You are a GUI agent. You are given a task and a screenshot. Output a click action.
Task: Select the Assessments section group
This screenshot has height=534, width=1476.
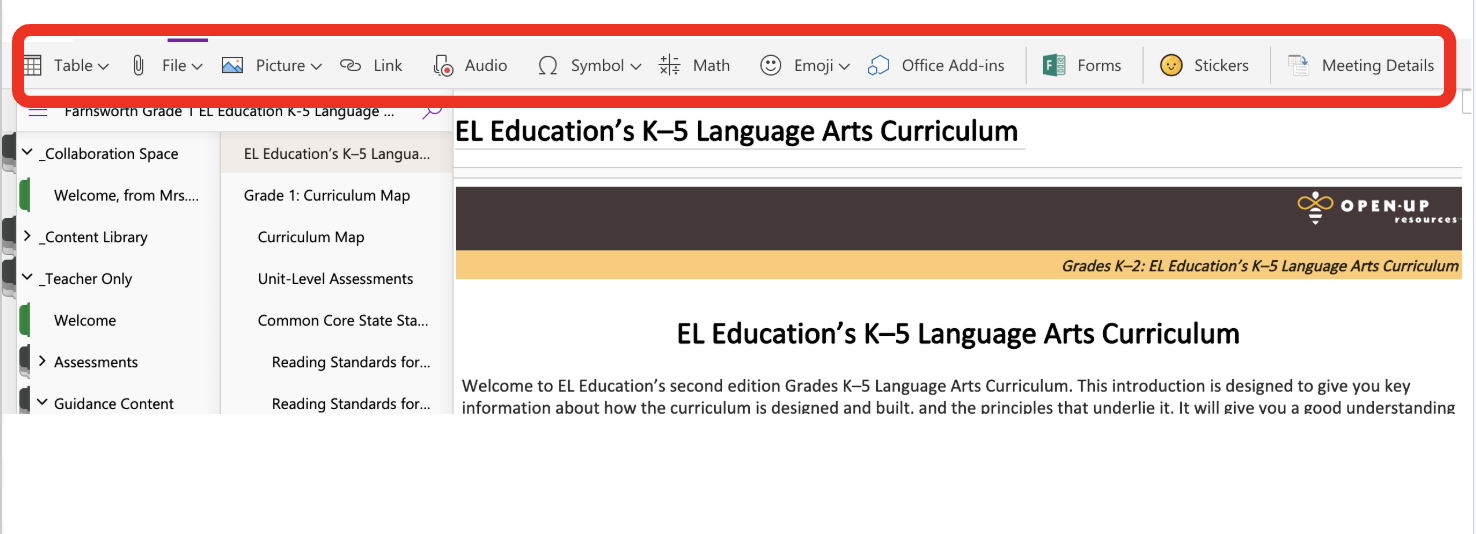pyautogui.click(x=96, y=362)
